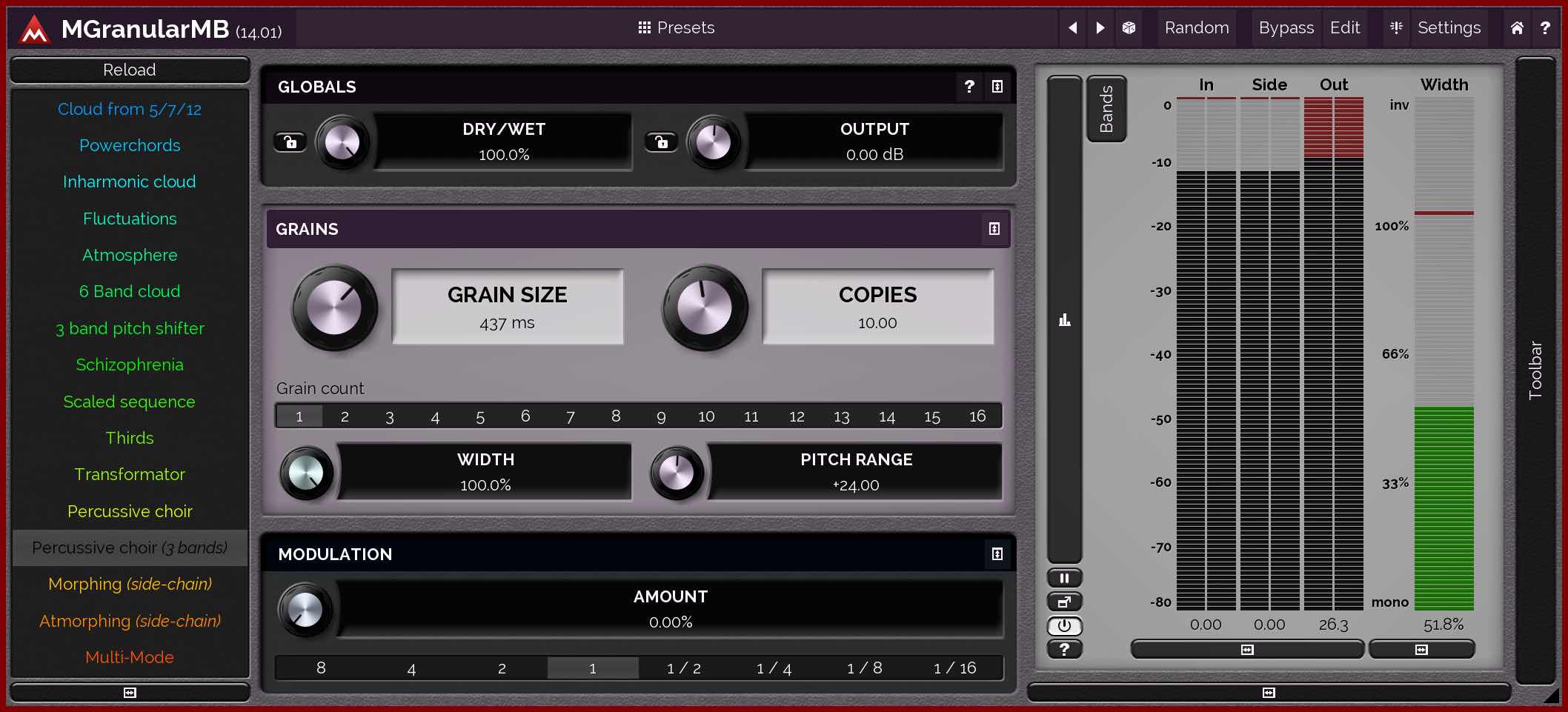This screenshot has height=712, width=1568.
Task: Collapse the Grains section
Action: [x=994, y=229]
